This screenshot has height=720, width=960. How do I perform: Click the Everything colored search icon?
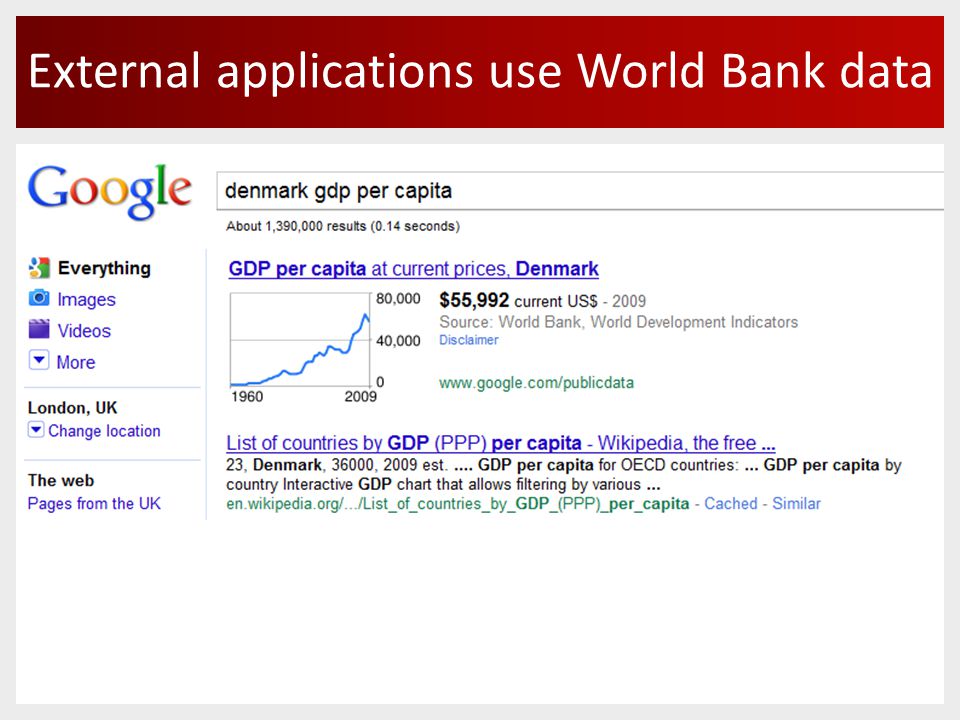(x=39, y=268)
